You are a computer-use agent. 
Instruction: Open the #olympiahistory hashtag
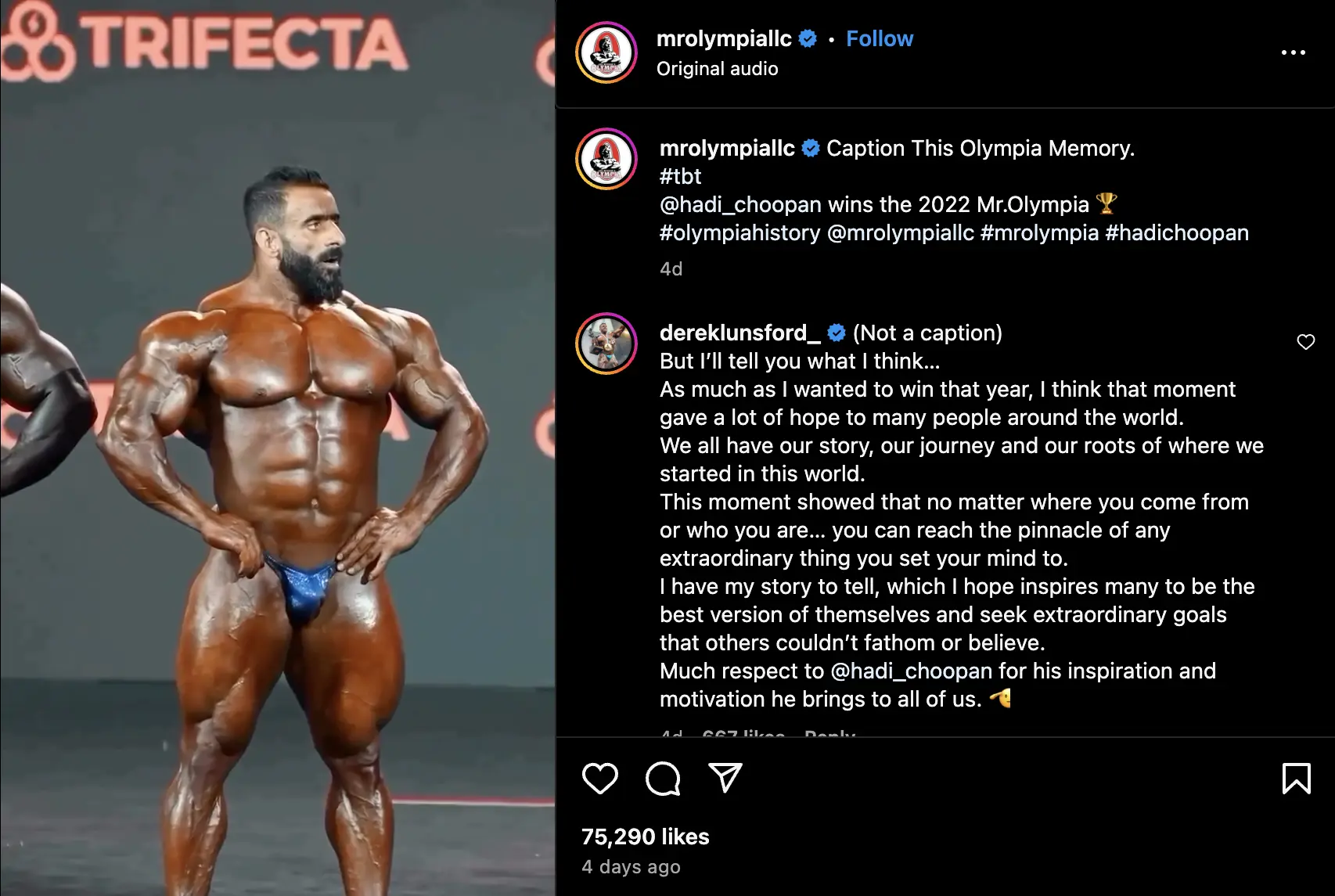(739, 232)
